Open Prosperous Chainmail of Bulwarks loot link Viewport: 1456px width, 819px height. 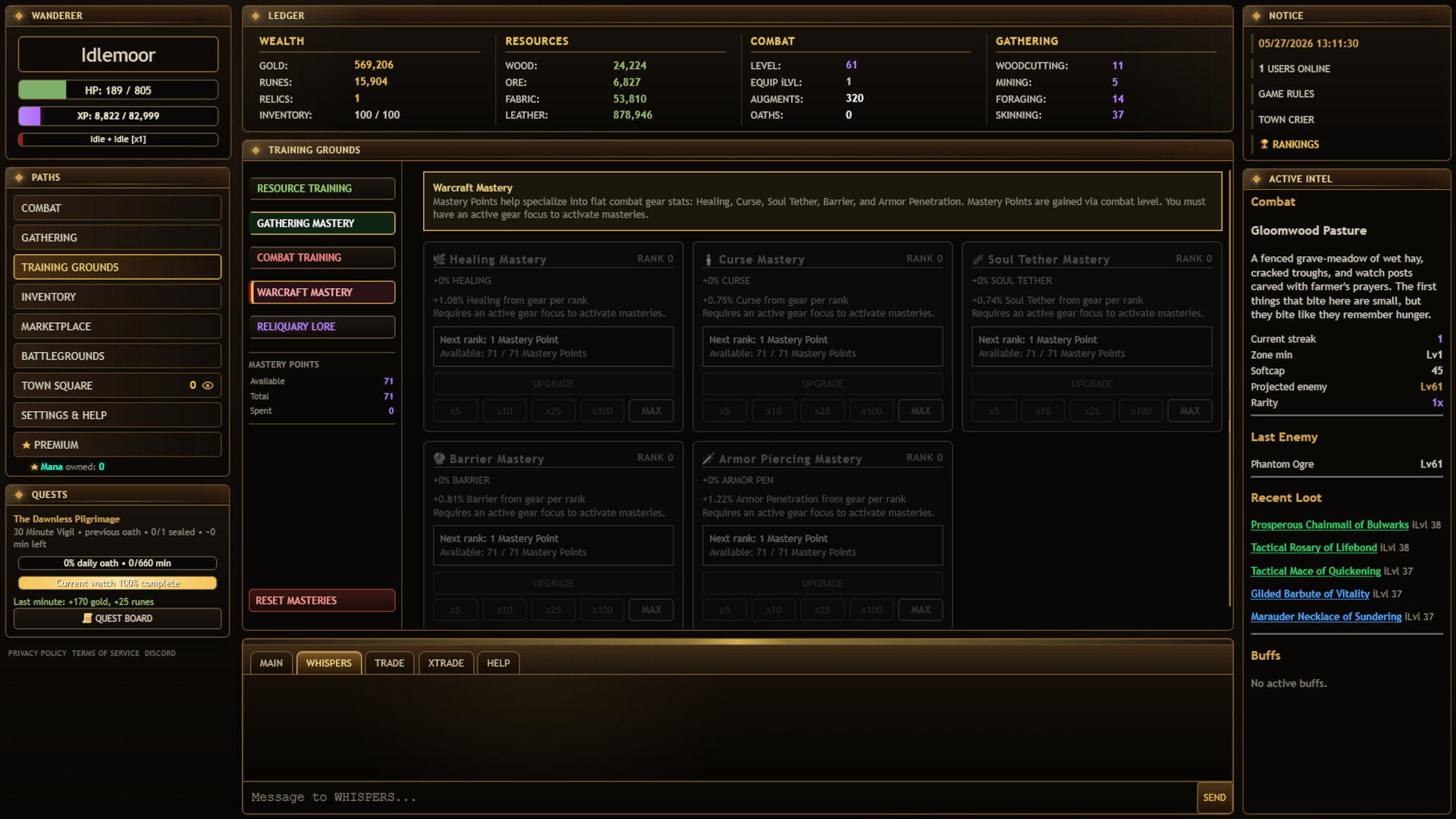pos(1329,525)
